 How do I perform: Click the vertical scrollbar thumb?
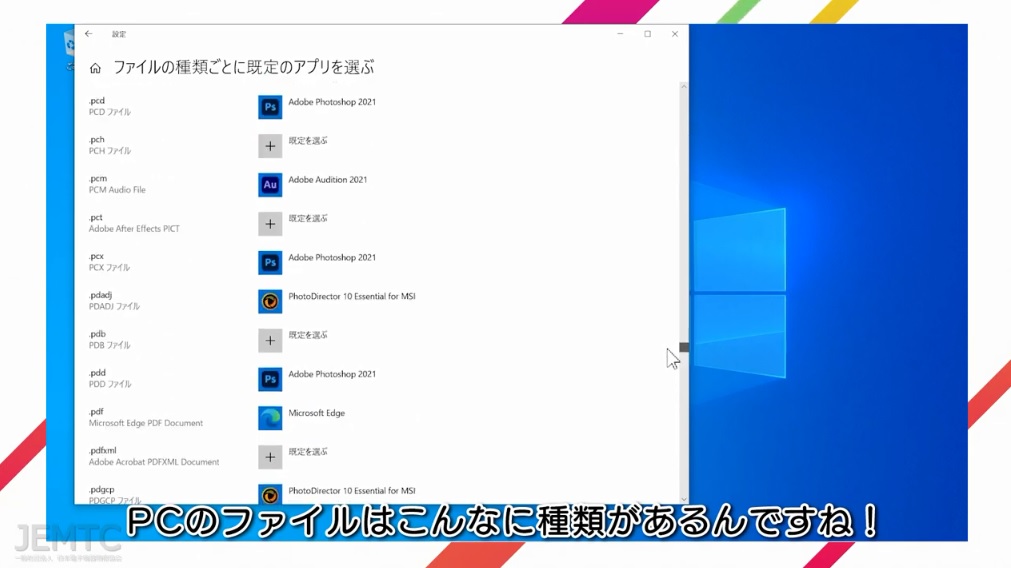[684, 348]
